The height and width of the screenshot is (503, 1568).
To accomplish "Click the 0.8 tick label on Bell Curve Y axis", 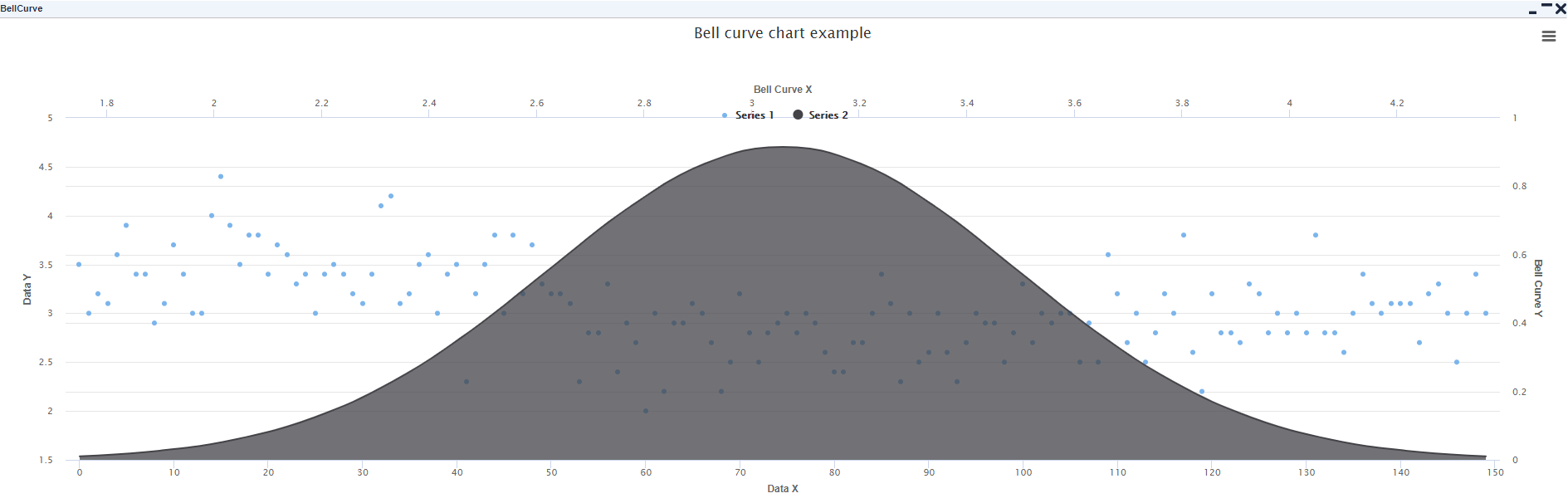I will pyautogui.click(x=1519, y=186).
